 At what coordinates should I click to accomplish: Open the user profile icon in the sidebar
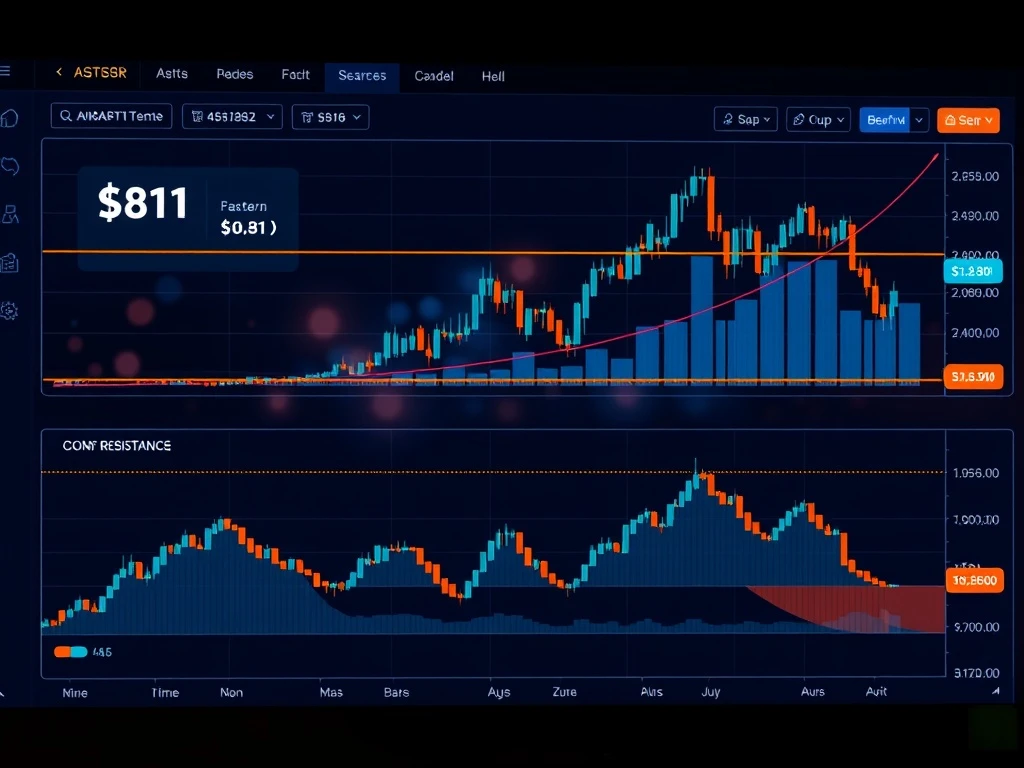point(10,214)
